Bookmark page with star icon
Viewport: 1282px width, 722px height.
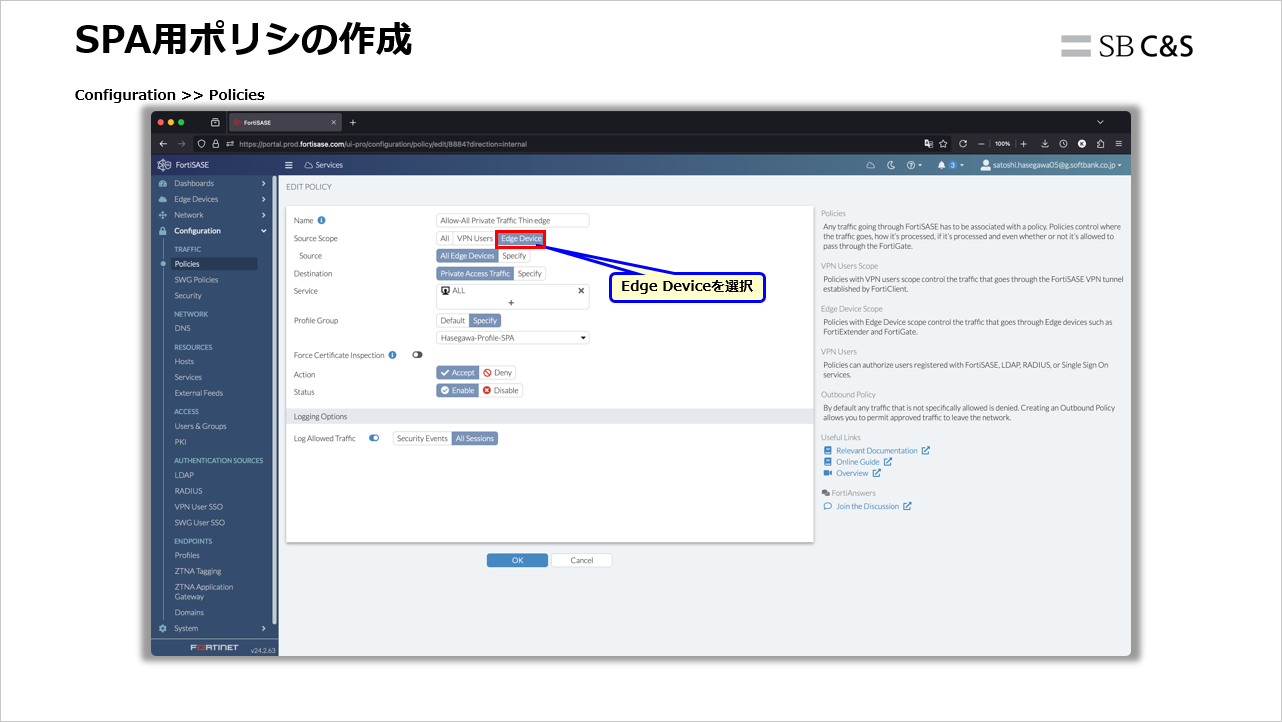point(943,143)
